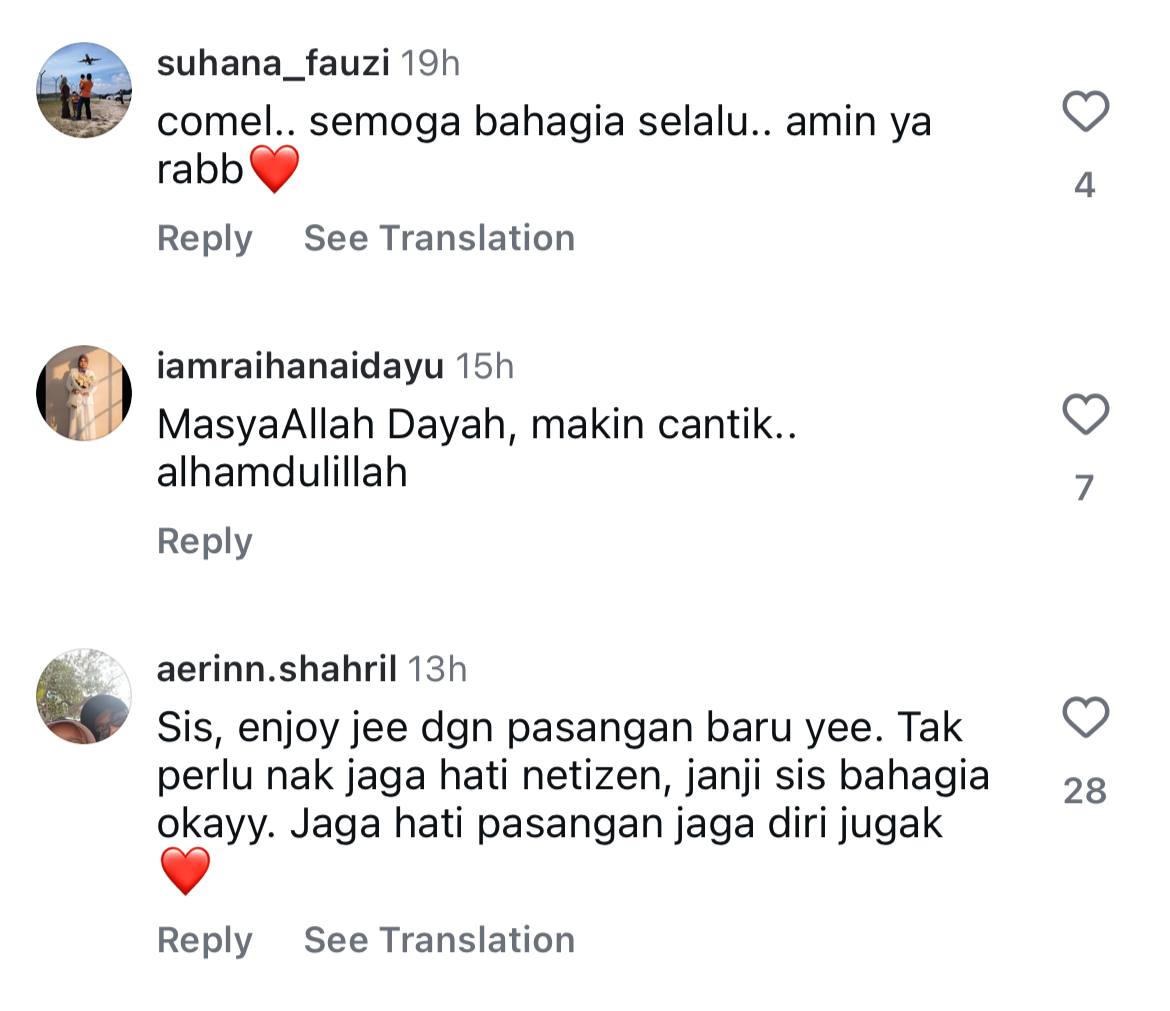The width and height of the screenshot is (1170, 1011).
Task: Open iamraihanaidayu username link
Action: pos(300,366)
